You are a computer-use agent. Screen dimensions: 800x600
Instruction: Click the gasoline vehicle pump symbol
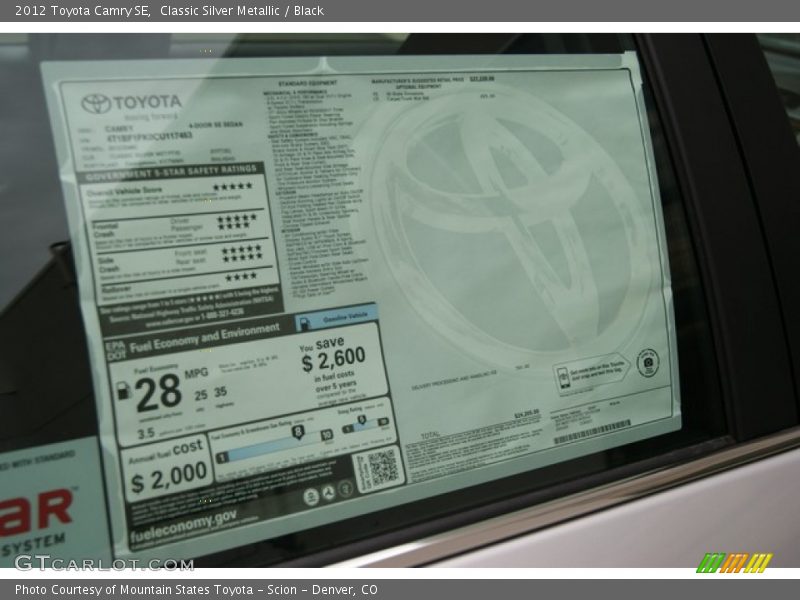click(303, 322)
